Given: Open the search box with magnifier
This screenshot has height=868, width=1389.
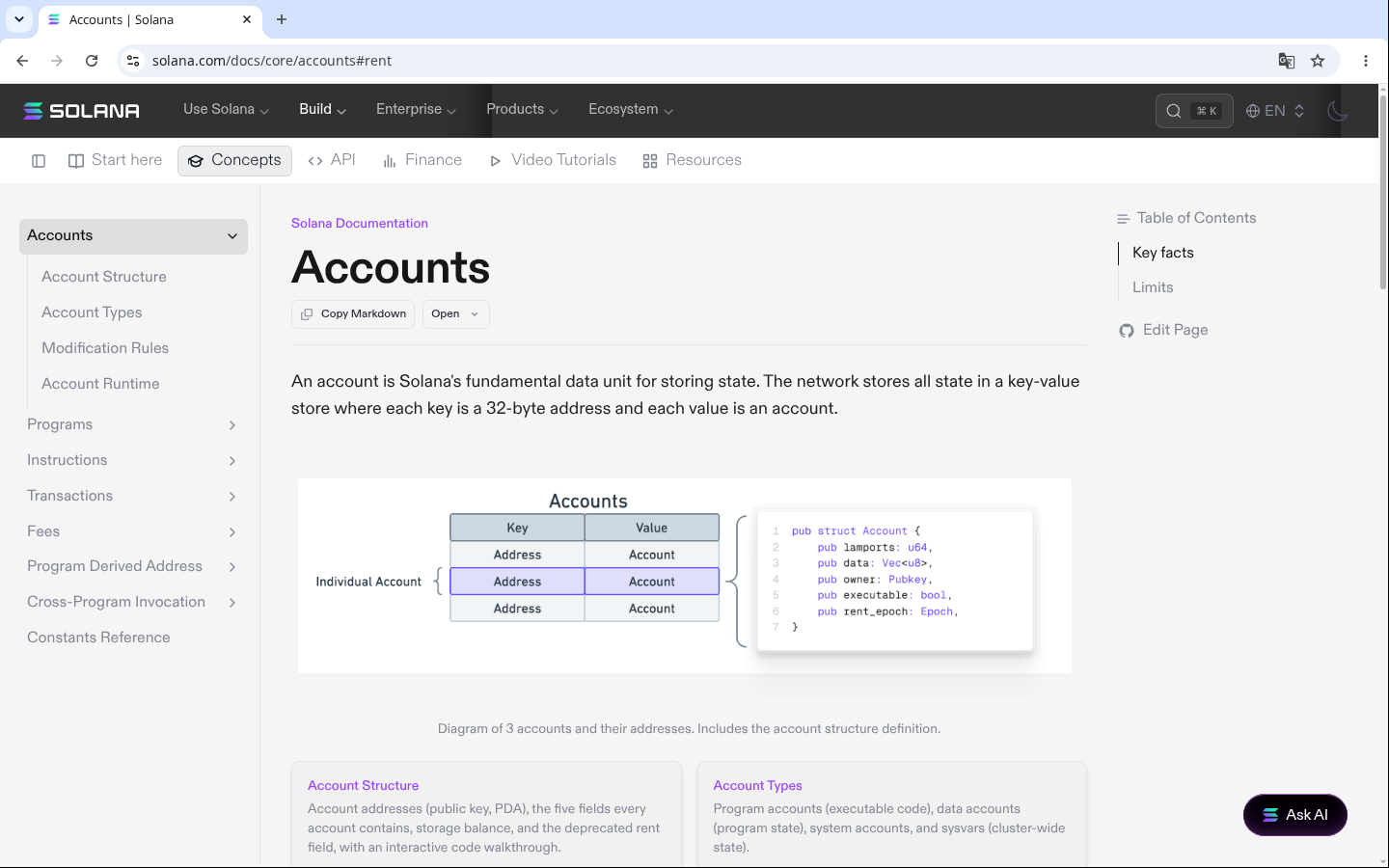Looking at the screenshot, I should (1194, 111).
